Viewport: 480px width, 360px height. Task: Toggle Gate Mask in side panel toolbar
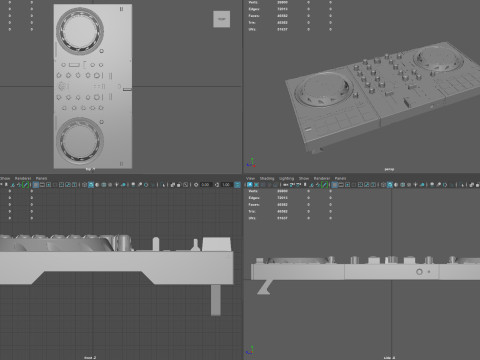point(354,185)
